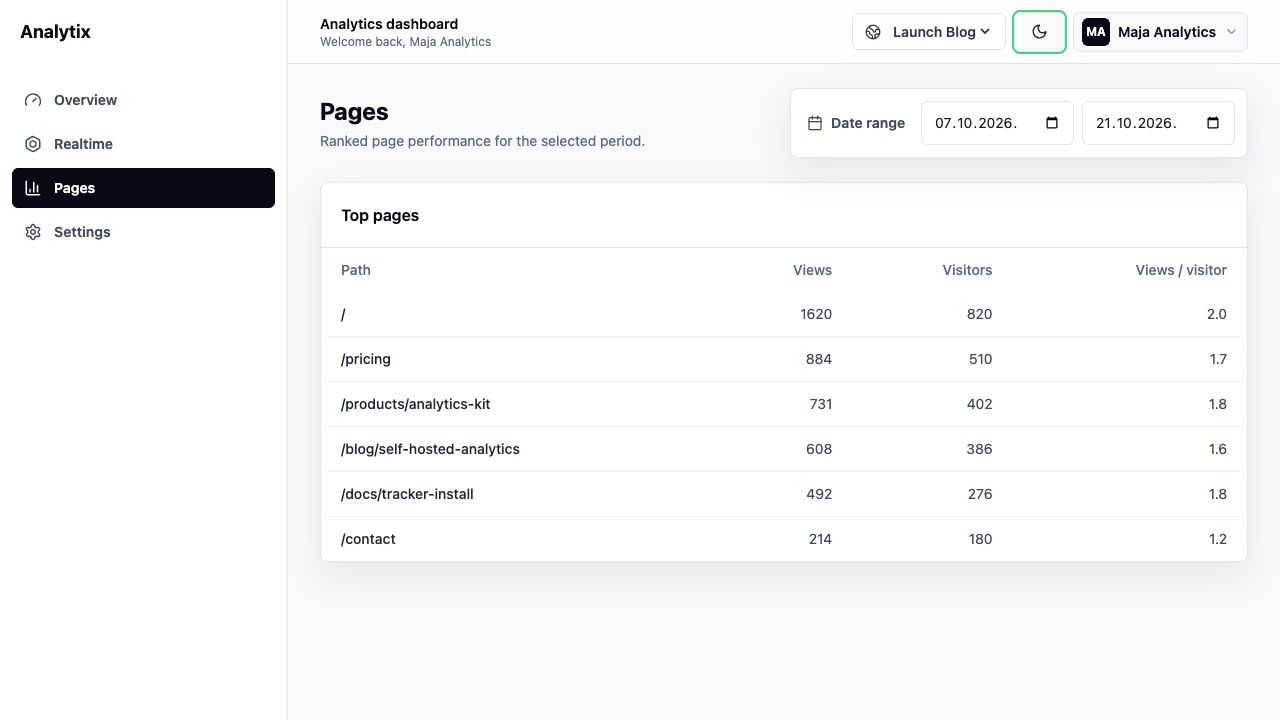Click the Visitors column header
Screen dimensions: 1280x720
point(967,270)
